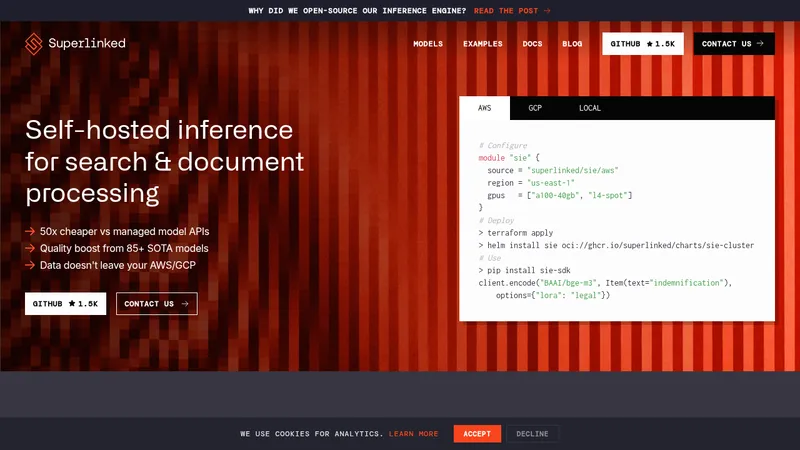Click arrow bullet beside Data doesn't leave line
Image resolution: width=800 pixels, height=450 pixels.
(30, 265)
